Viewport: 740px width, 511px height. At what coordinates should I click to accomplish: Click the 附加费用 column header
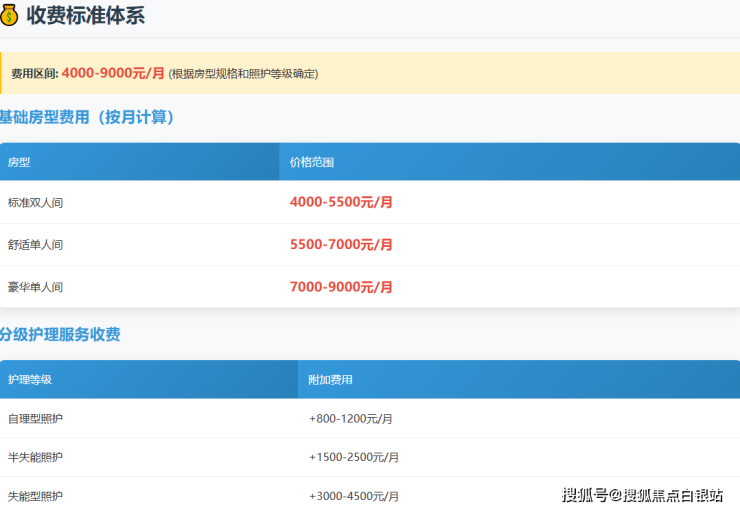click(330, 380)
